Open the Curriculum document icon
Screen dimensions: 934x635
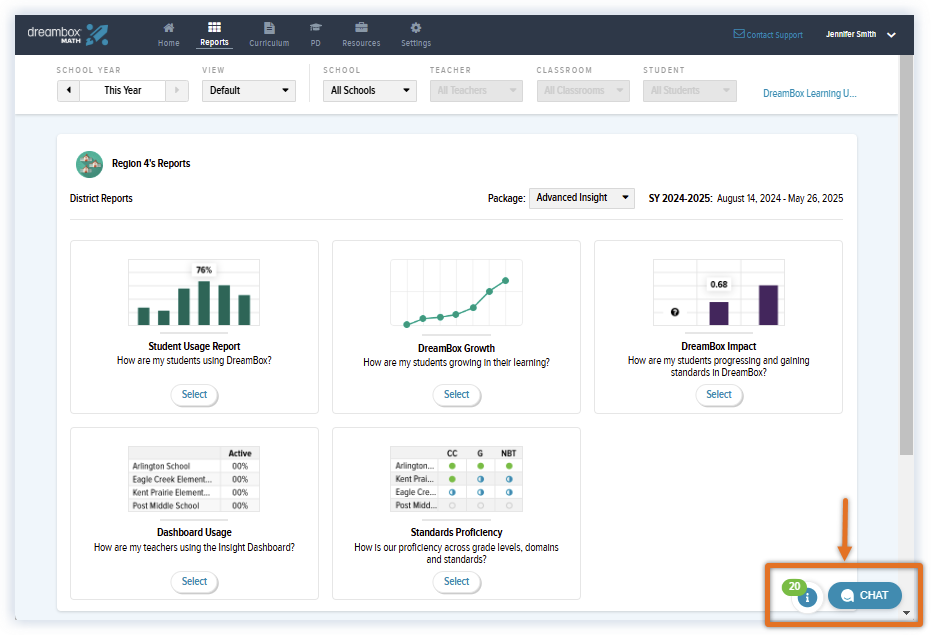coord(269,27)
